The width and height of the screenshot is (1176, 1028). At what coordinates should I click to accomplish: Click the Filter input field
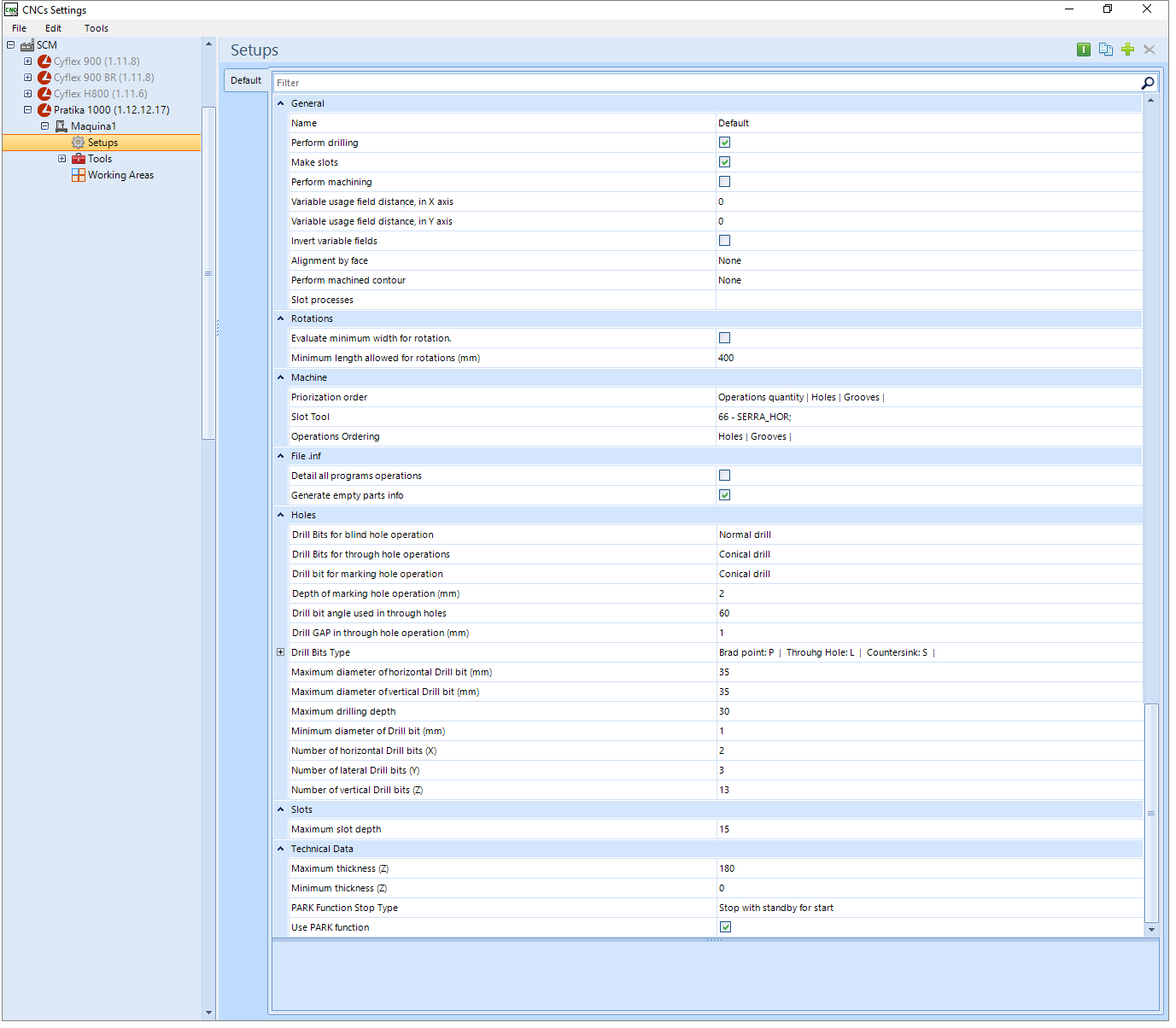[707, 83]
